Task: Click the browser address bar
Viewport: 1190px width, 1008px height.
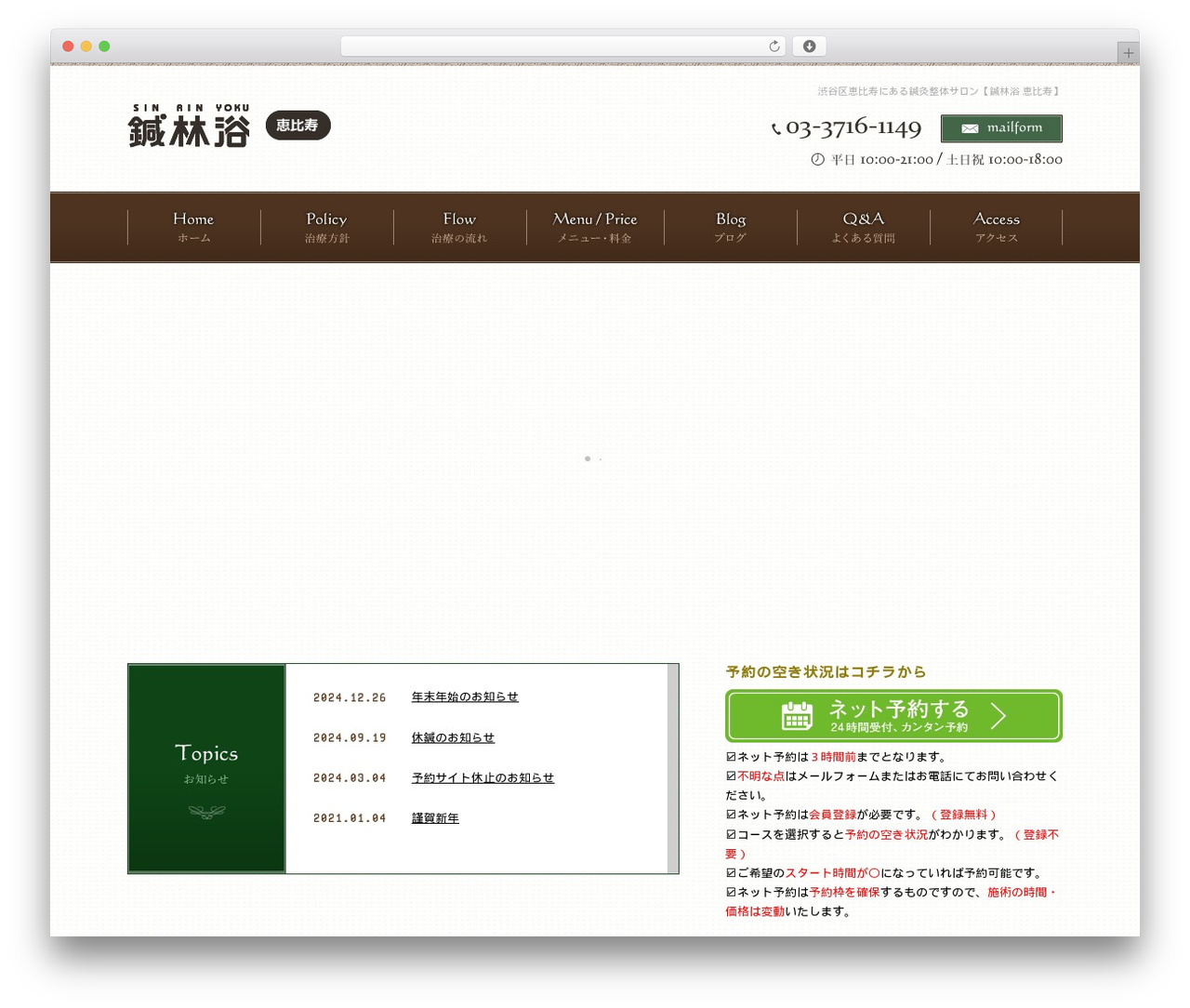Action: click(563, 46)
